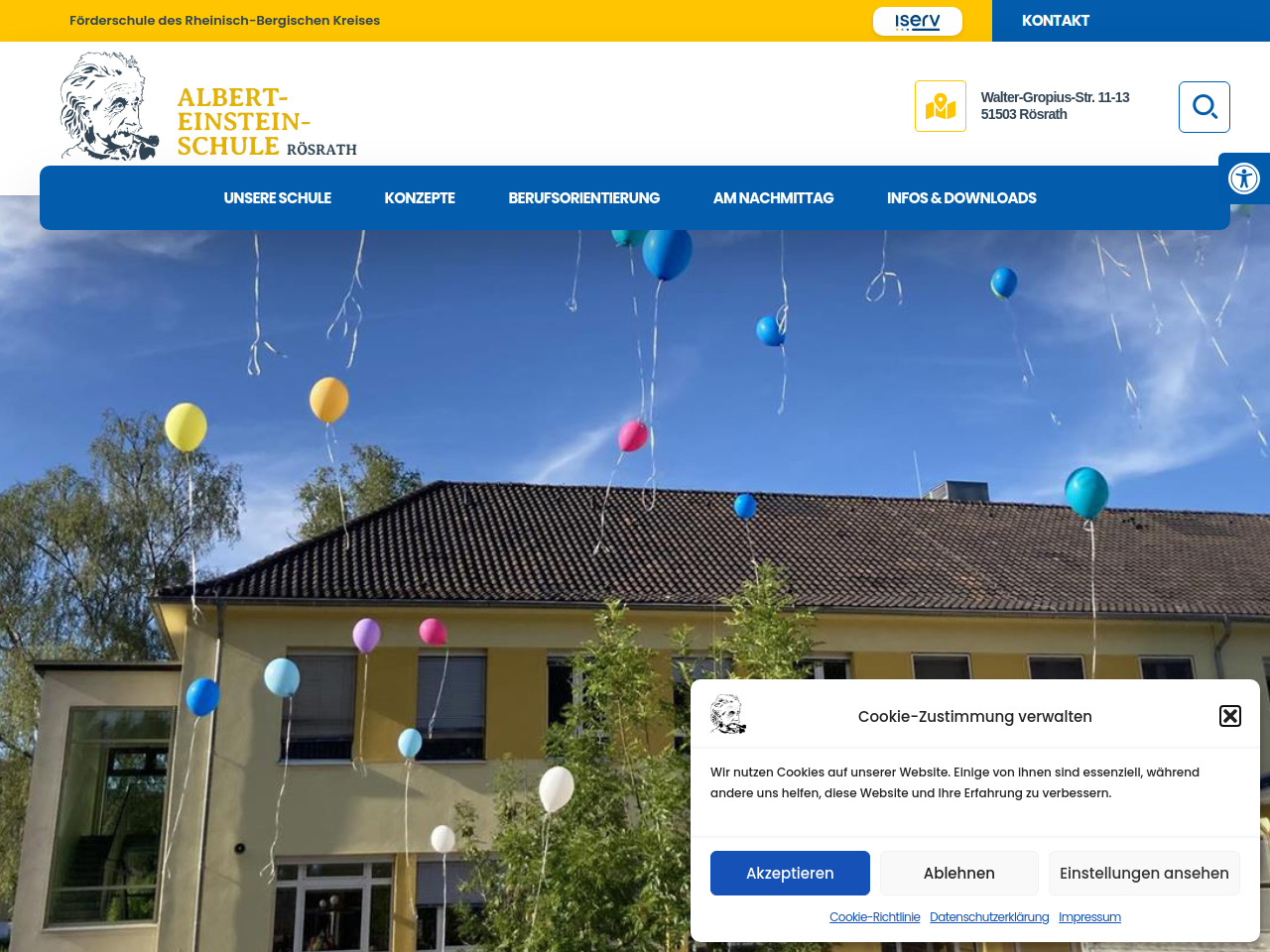Open the search magnifier icon
1270x952 pixels.
(1205, 107)
